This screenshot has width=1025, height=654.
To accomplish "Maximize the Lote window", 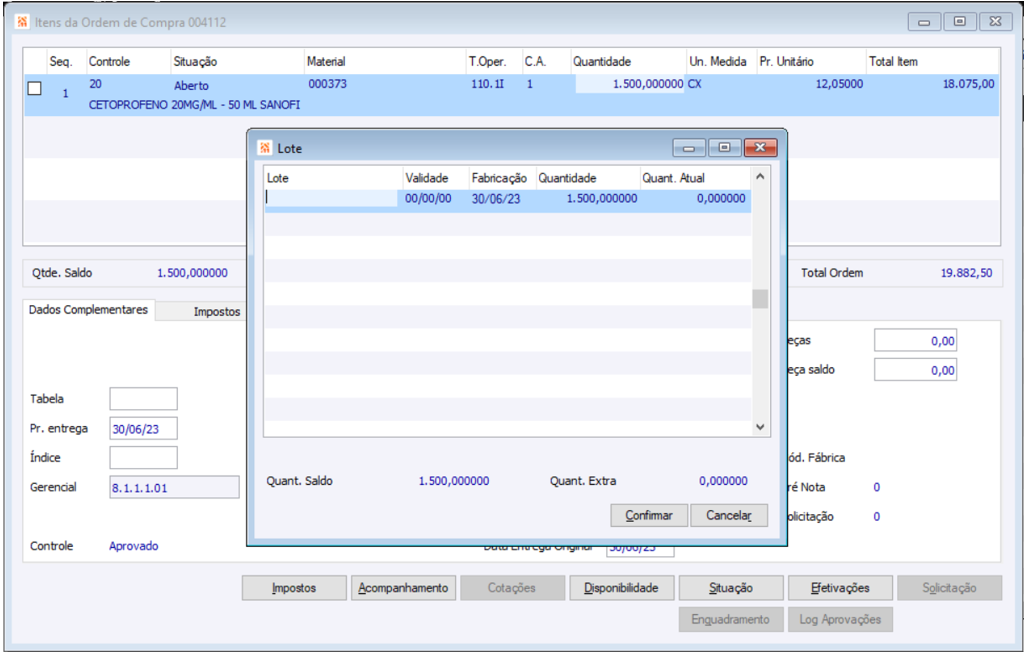I will point(724,148).
